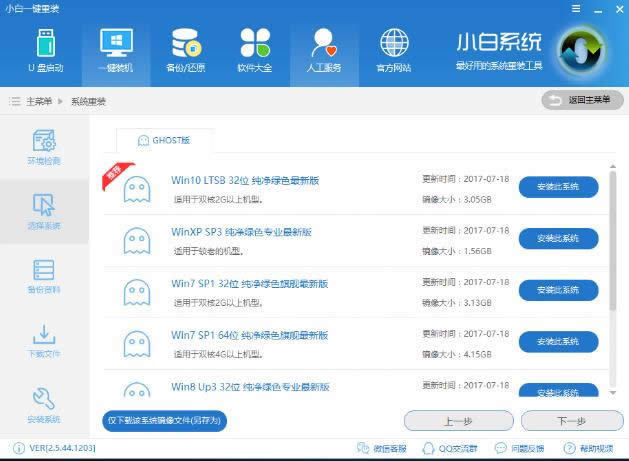This screenshot has width=629, height=461.
Task: Click 主菜单 in the breadcrumb
Action: click(39, 101)
